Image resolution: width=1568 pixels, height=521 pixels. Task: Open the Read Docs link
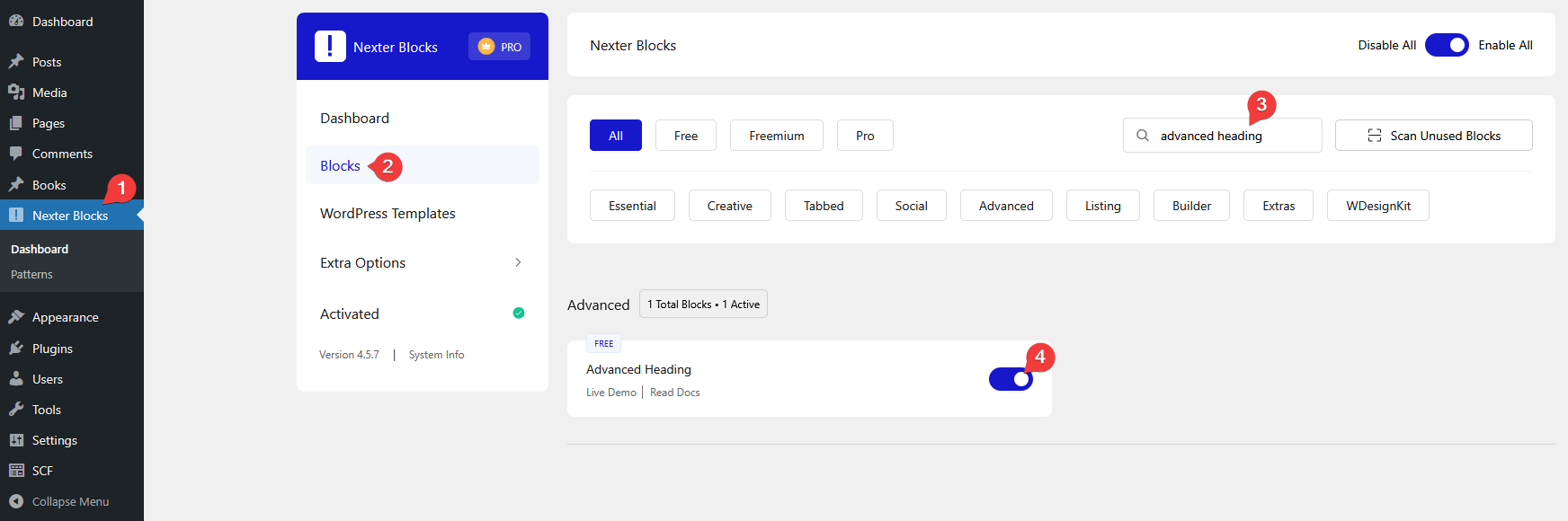tap(675, 393)
